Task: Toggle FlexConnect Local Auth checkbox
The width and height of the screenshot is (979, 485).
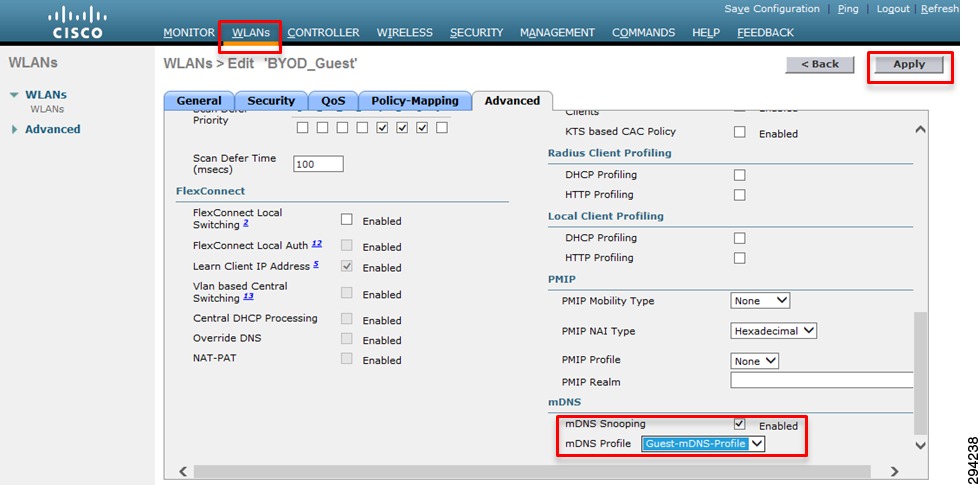Action: [347, 245]
